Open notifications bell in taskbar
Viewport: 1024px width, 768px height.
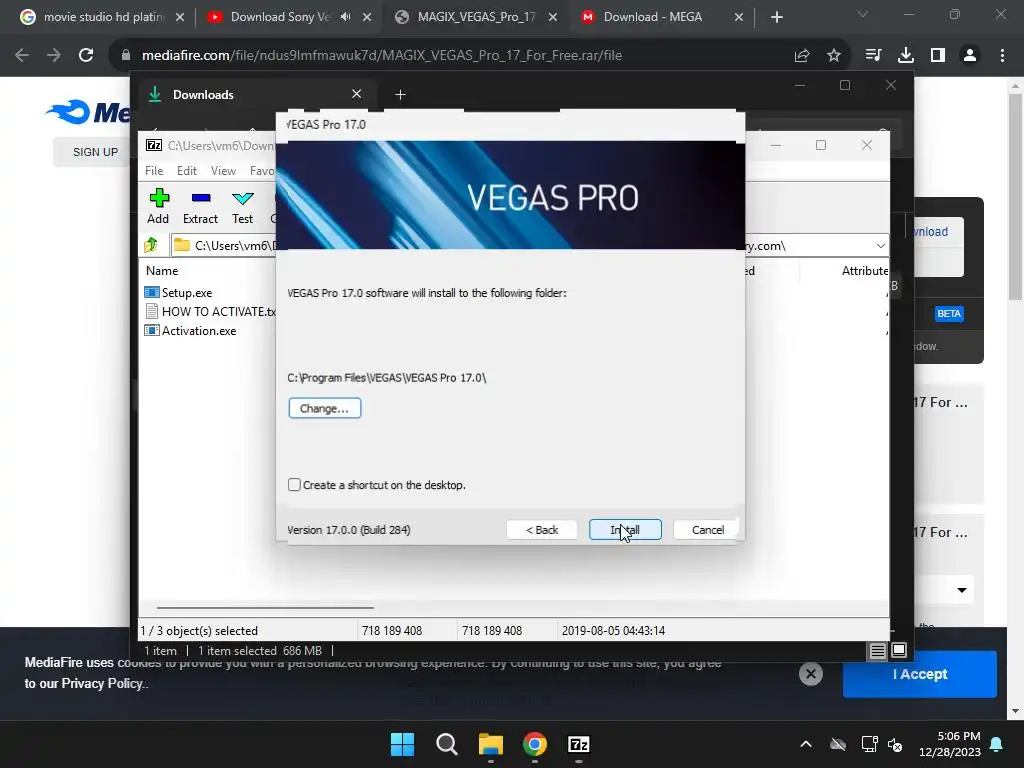tap(997, 744)
